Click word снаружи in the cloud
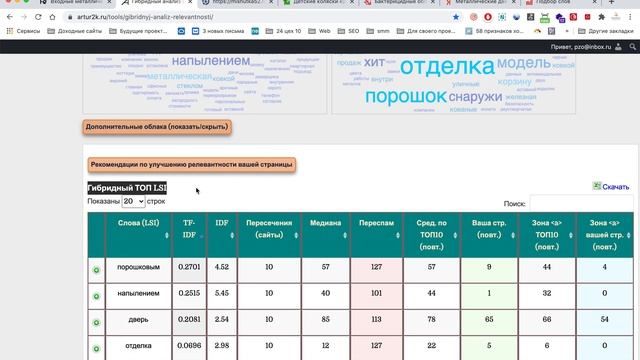 (475, 97)
